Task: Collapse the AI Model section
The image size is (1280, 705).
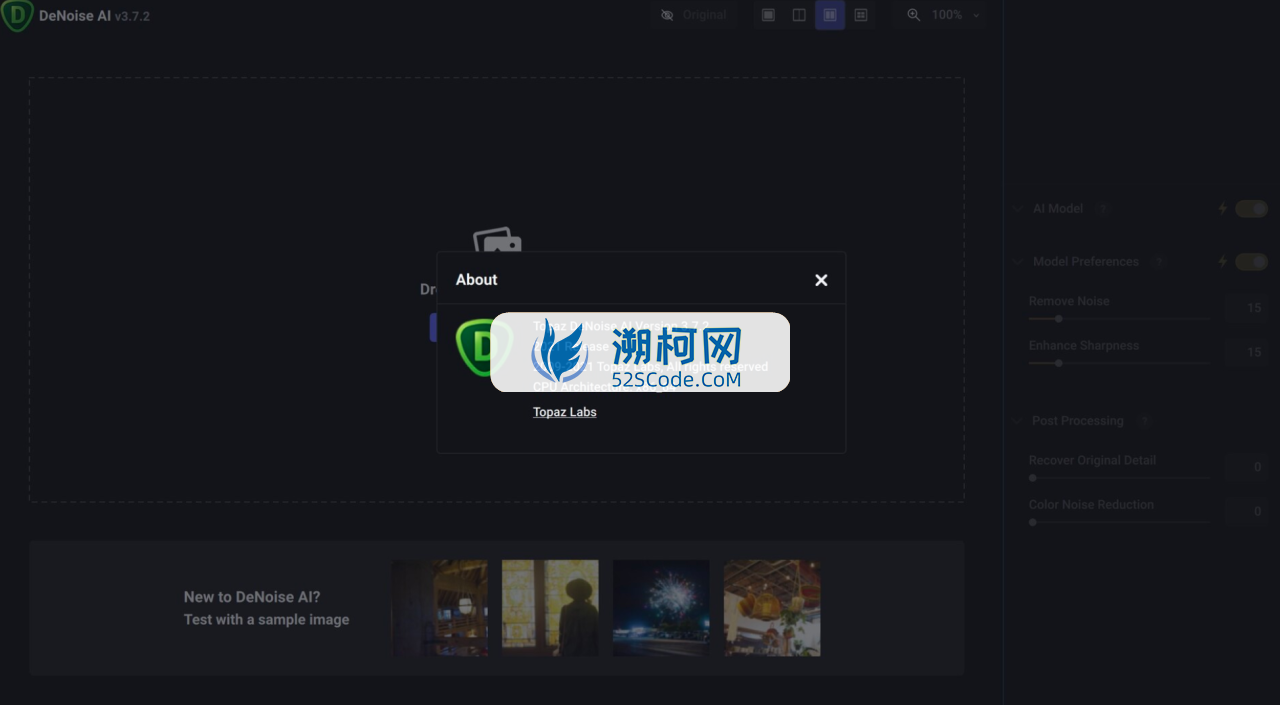Action: [x=1016, y=209]
